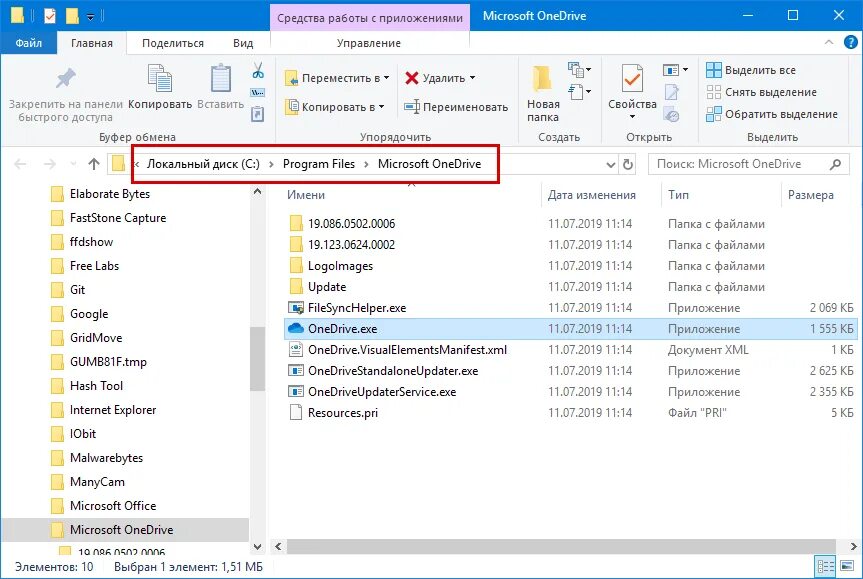Click the Forward navigation arrow
Screen dimensions: 863x579
50,164
